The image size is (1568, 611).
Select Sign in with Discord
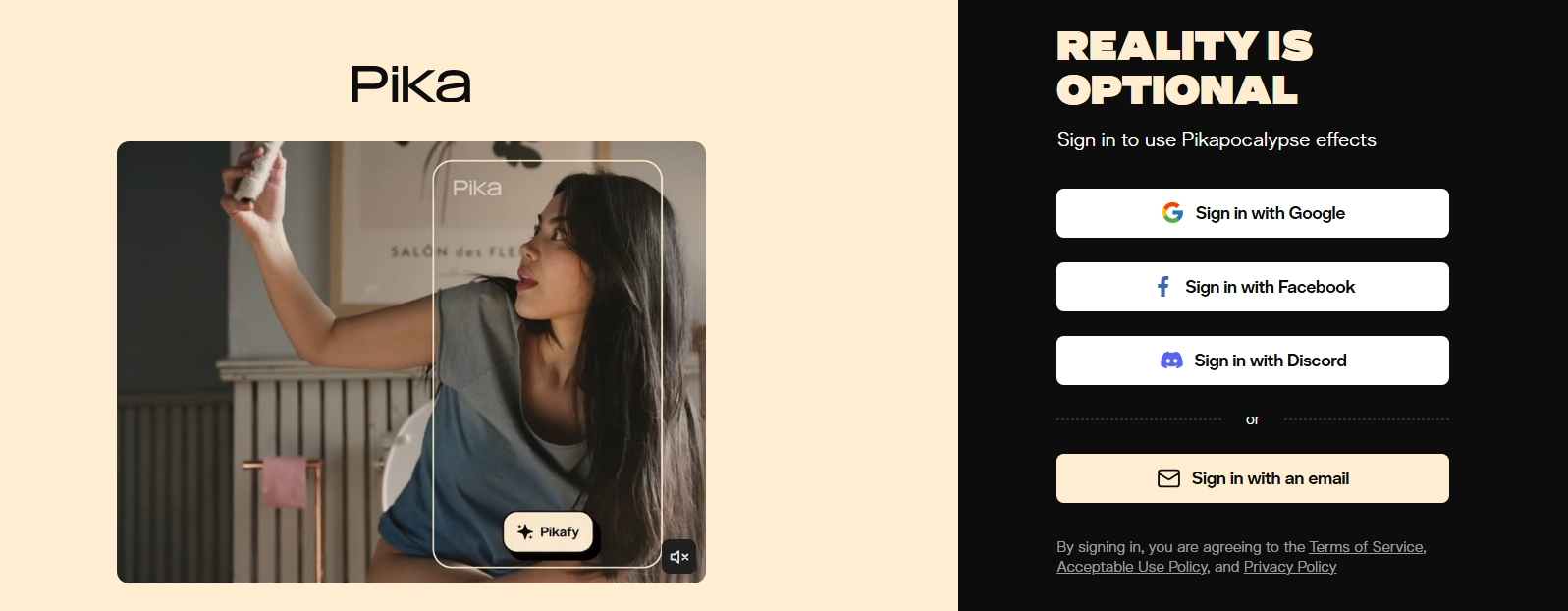tap(1253, 361)
